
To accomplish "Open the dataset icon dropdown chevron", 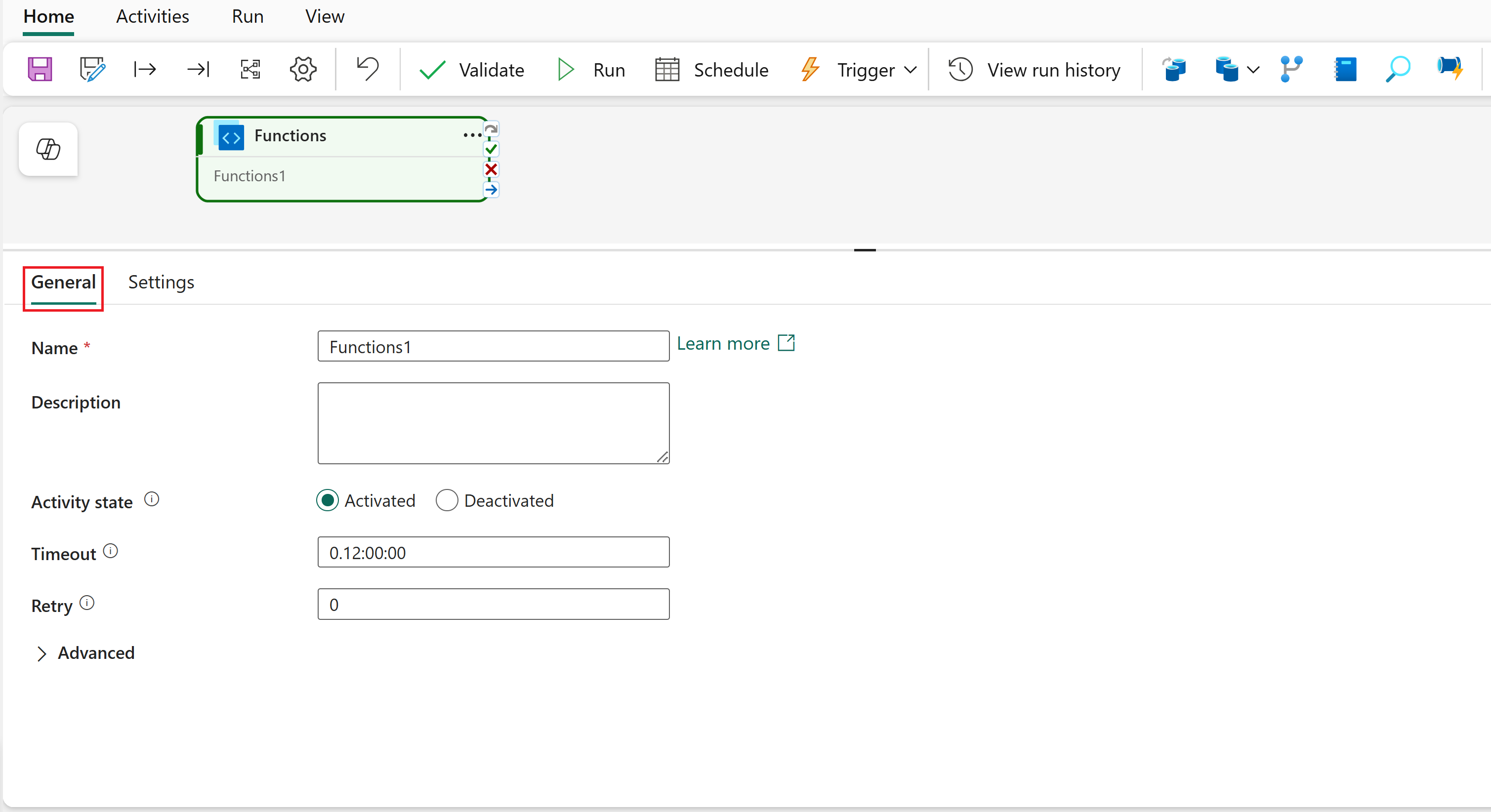I will coord(1254,70).
